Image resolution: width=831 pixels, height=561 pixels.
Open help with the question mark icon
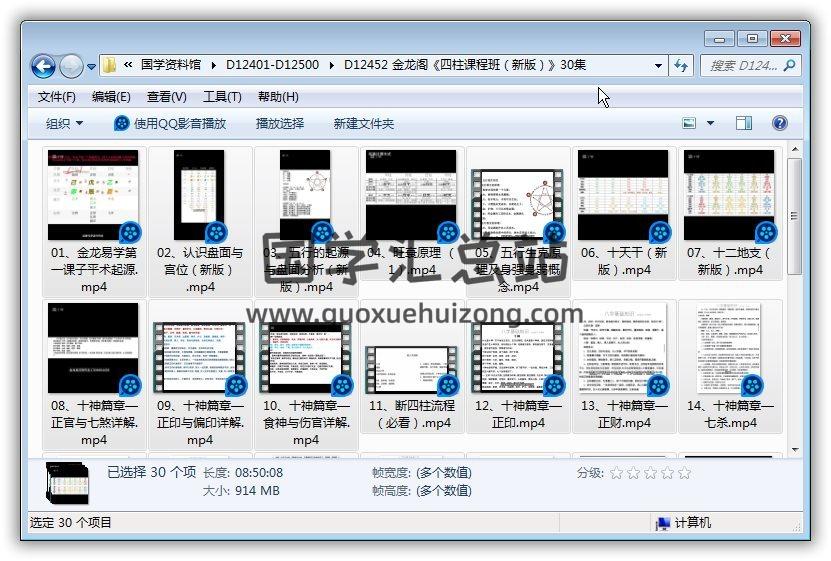[x=780, y=123]
